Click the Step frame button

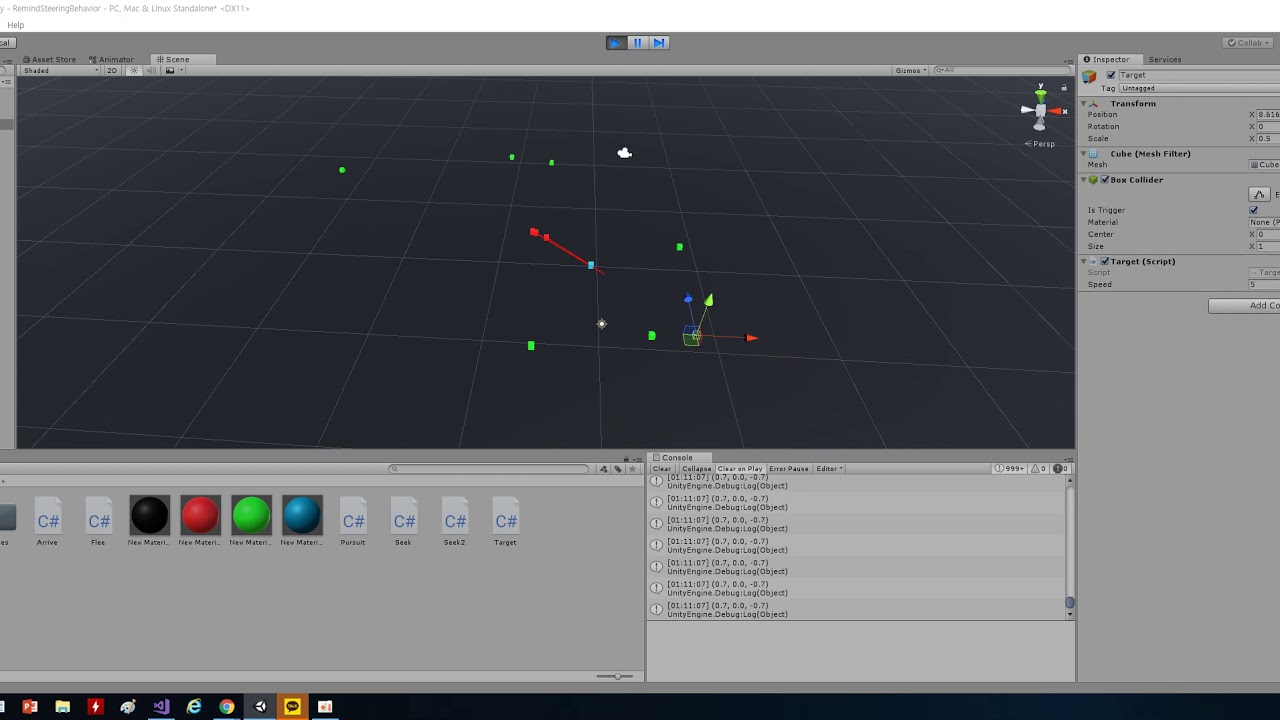point(659,43)
